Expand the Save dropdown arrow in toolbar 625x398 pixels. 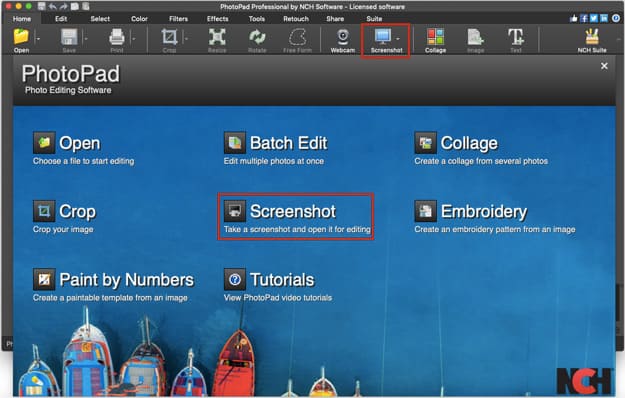tap(86, 39)
